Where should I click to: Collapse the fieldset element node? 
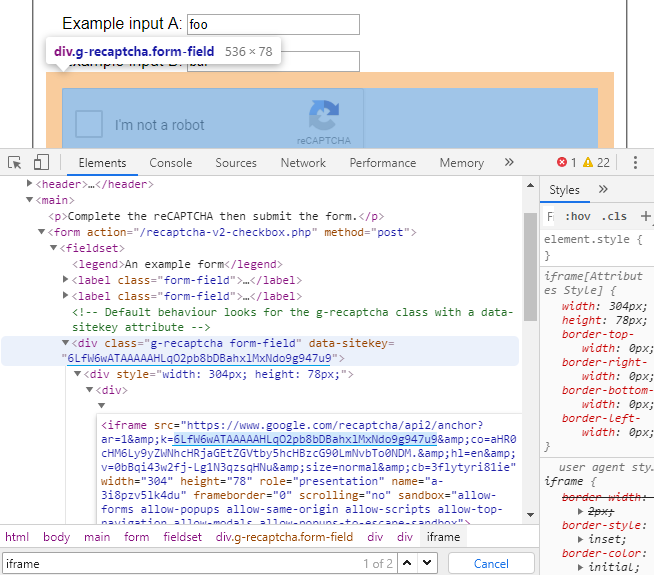tap(54, 248)
